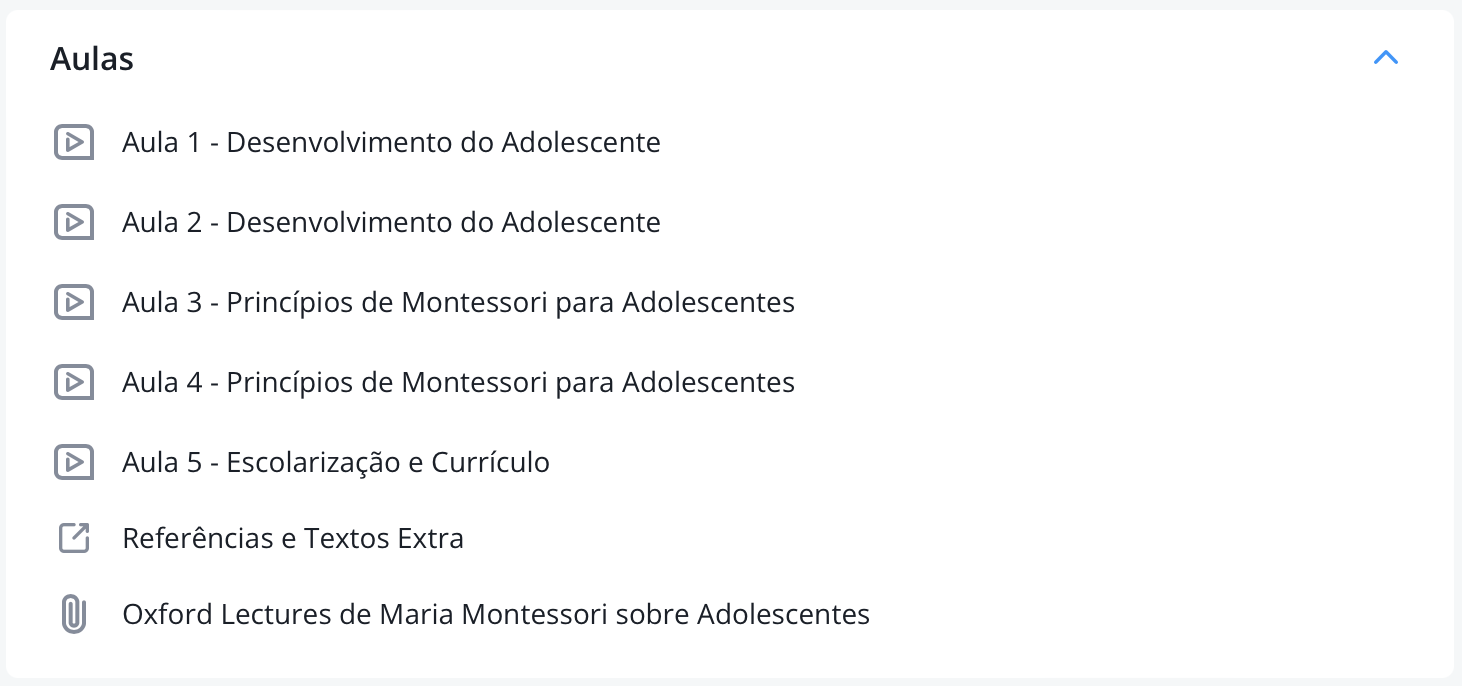Open Referências e Textos Extra link
The height and width of the screenshot is (686, 1462).
tap(293, 539)
